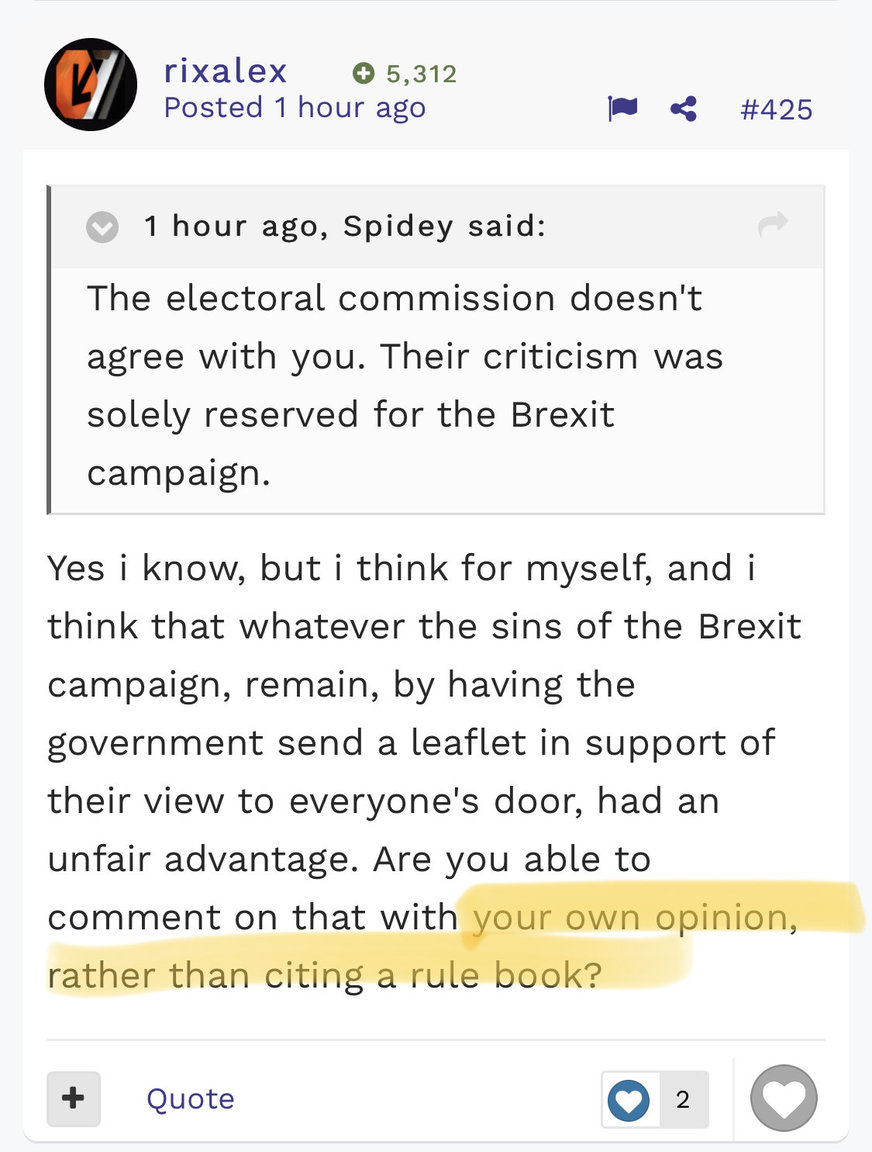Click the Quote link under the post
This screenshot has height=1152, width=872.
[190, 1098]
